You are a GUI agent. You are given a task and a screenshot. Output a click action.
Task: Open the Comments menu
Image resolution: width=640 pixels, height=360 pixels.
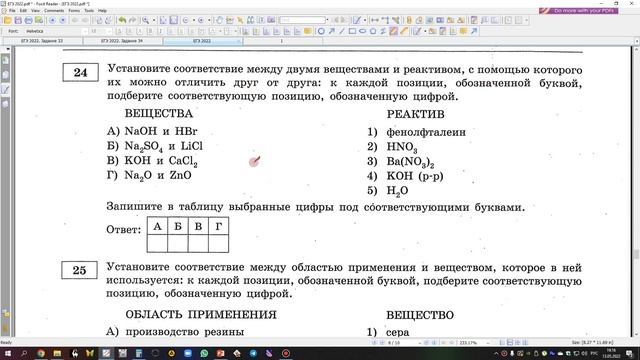coord(54,10)
